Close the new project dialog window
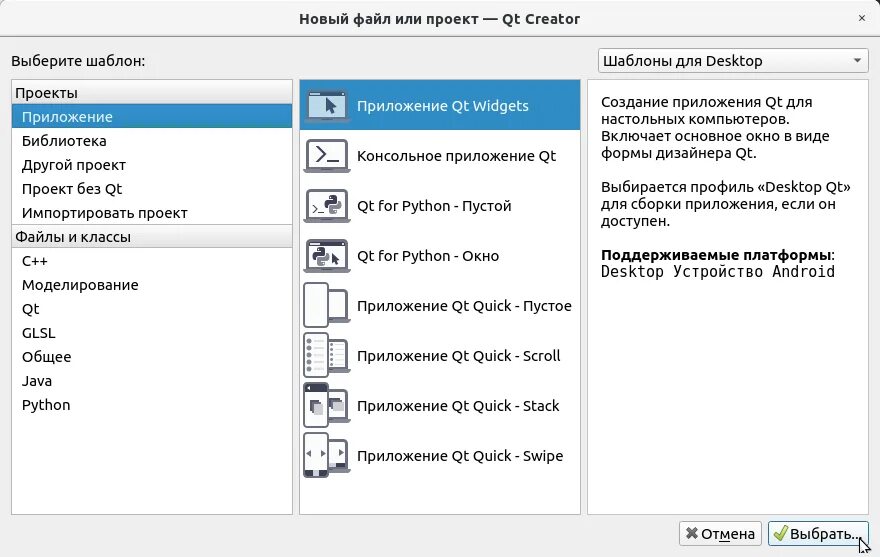Image resolution: width=880 pixels, height=557 pixels. pos(861,19)
